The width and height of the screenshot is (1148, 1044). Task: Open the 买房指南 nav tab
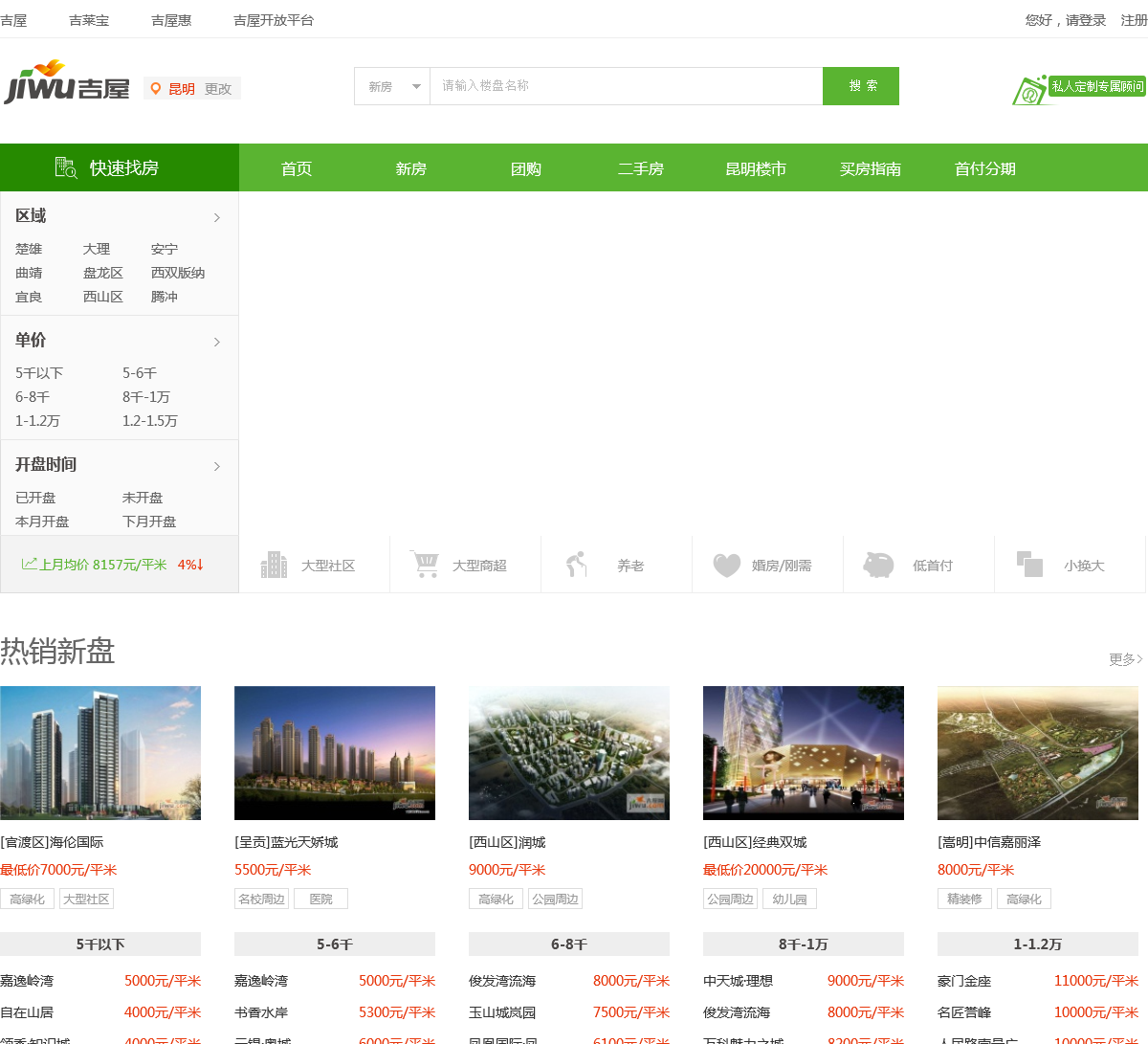point(871,168)
